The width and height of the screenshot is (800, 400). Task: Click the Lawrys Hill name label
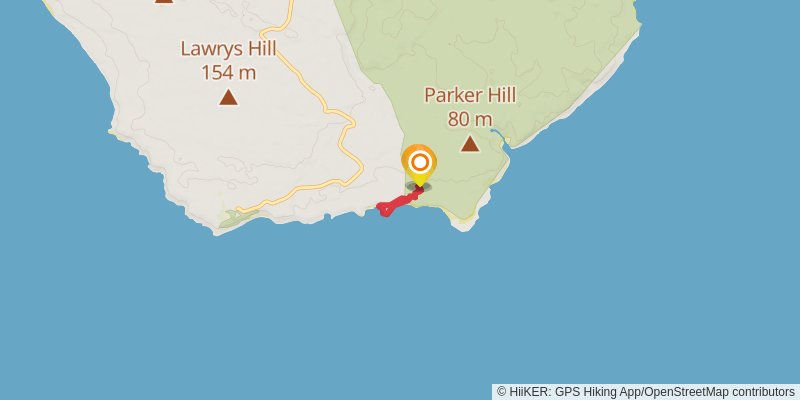(x=228, y=49)
